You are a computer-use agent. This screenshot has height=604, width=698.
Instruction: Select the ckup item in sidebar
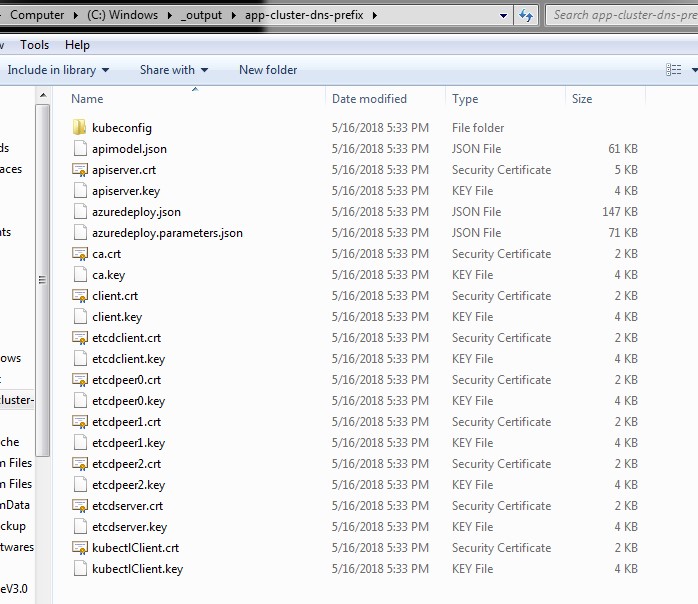point(13,526)
